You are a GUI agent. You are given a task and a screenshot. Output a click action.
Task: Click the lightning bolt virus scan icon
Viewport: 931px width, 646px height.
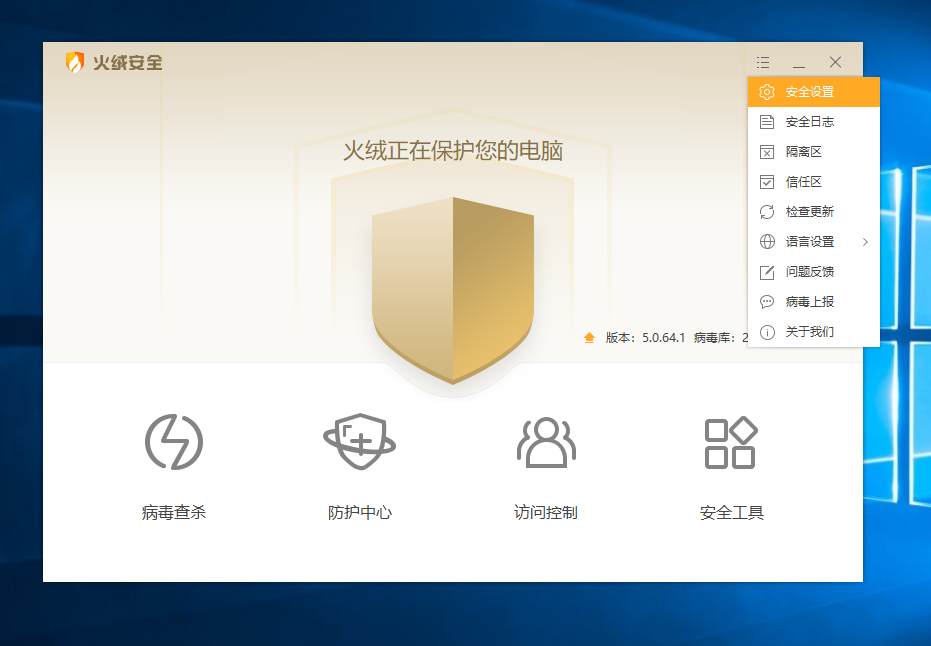click(174, 442)
